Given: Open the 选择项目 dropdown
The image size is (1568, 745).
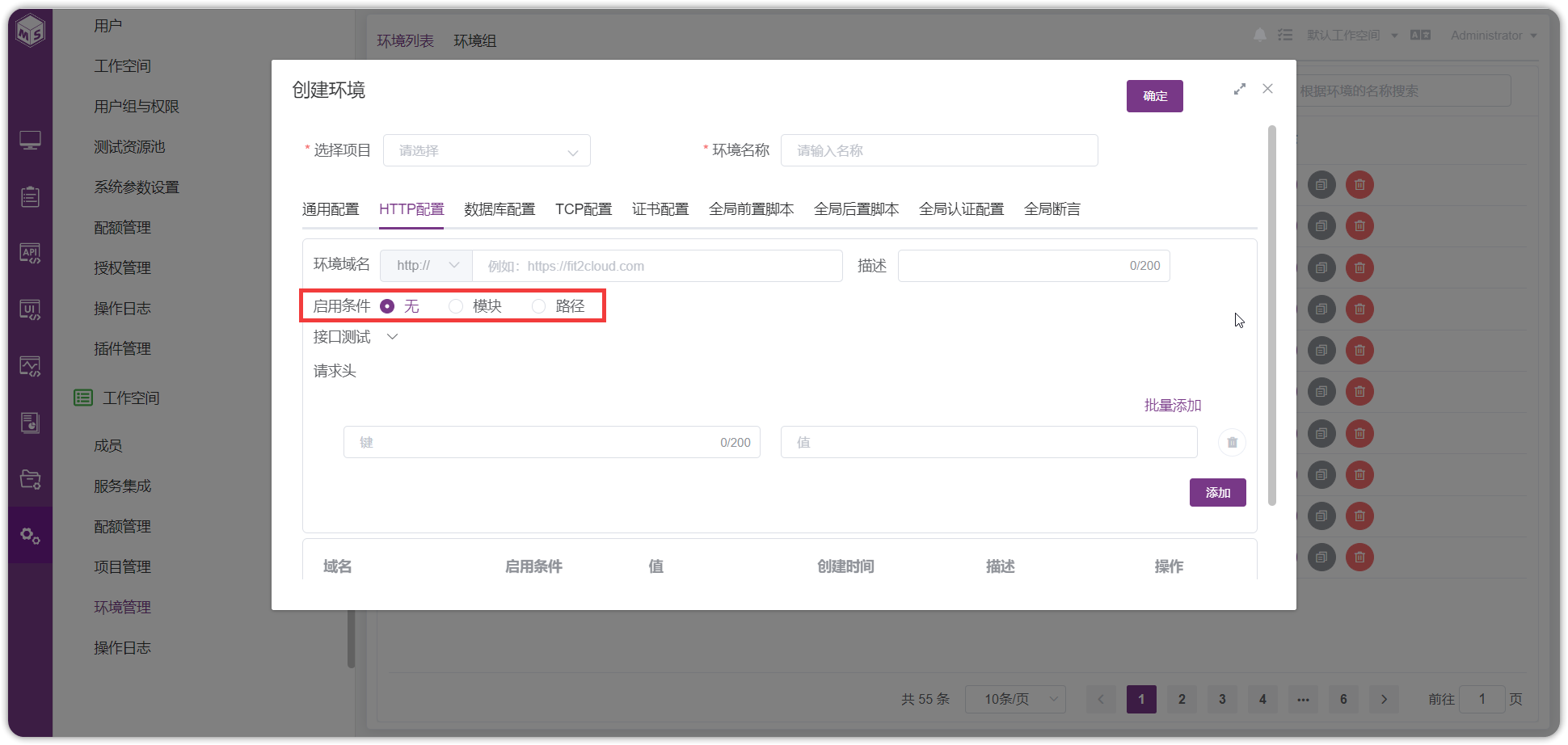Looking at the screenshot, I should pyautogui.click(x=487, y=150).
